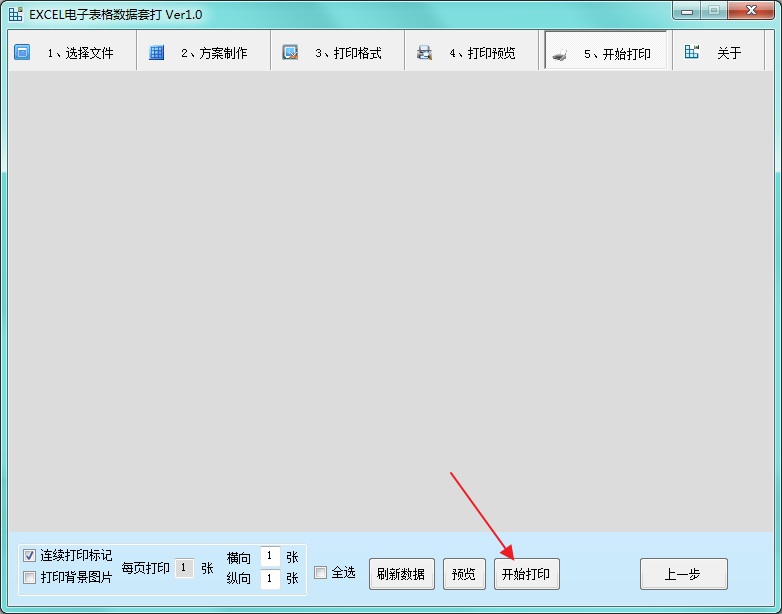Uncheck 连续打印标记 checkbox

29,555
